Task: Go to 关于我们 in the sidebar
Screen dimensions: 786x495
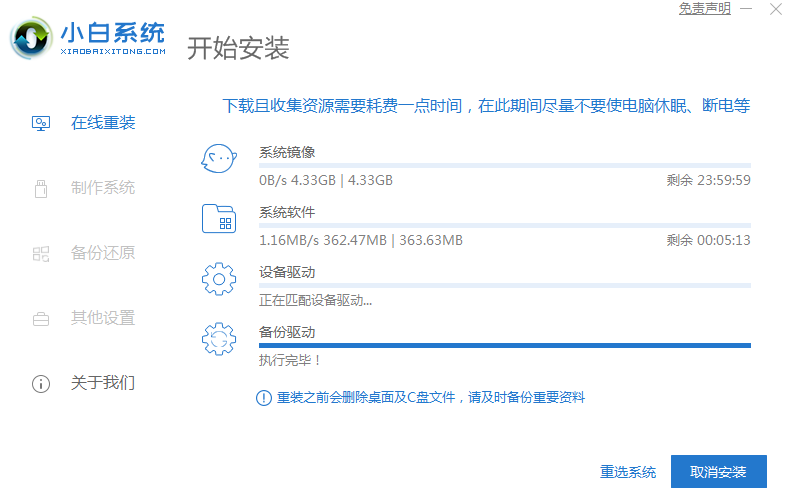Action: coord(102,383)
